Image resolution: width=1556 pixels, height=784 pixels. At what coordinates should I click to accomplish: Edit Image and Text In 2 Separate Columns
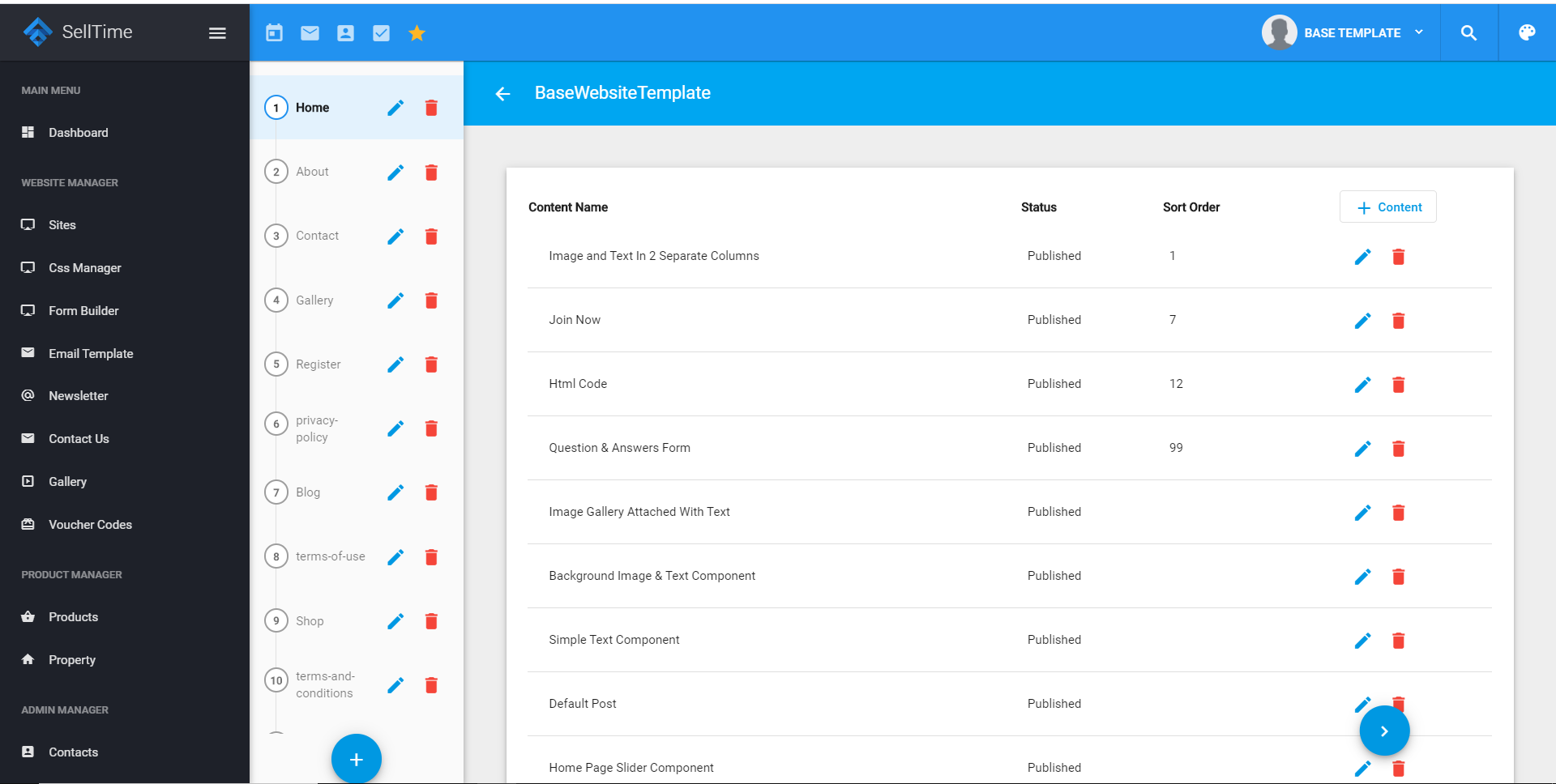click(x=1363, y=257)
